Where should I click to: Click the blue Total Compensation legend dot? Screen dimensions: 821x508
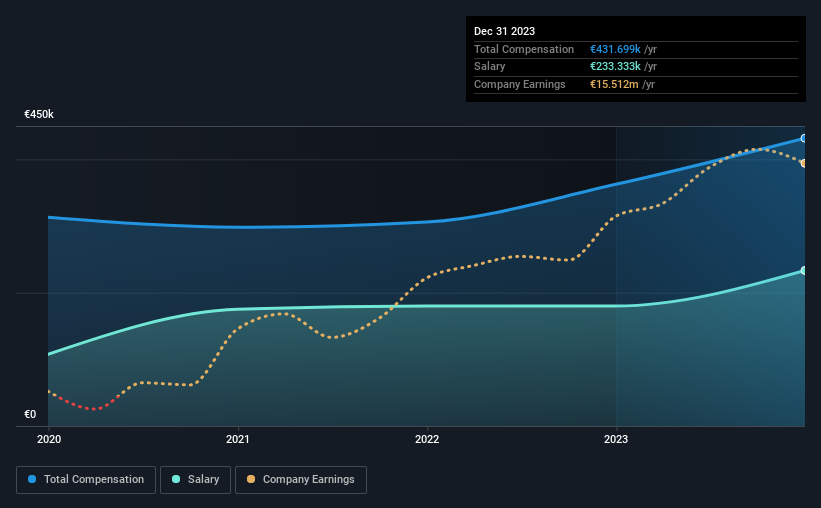pyautogui.click(x=32, y=479)
